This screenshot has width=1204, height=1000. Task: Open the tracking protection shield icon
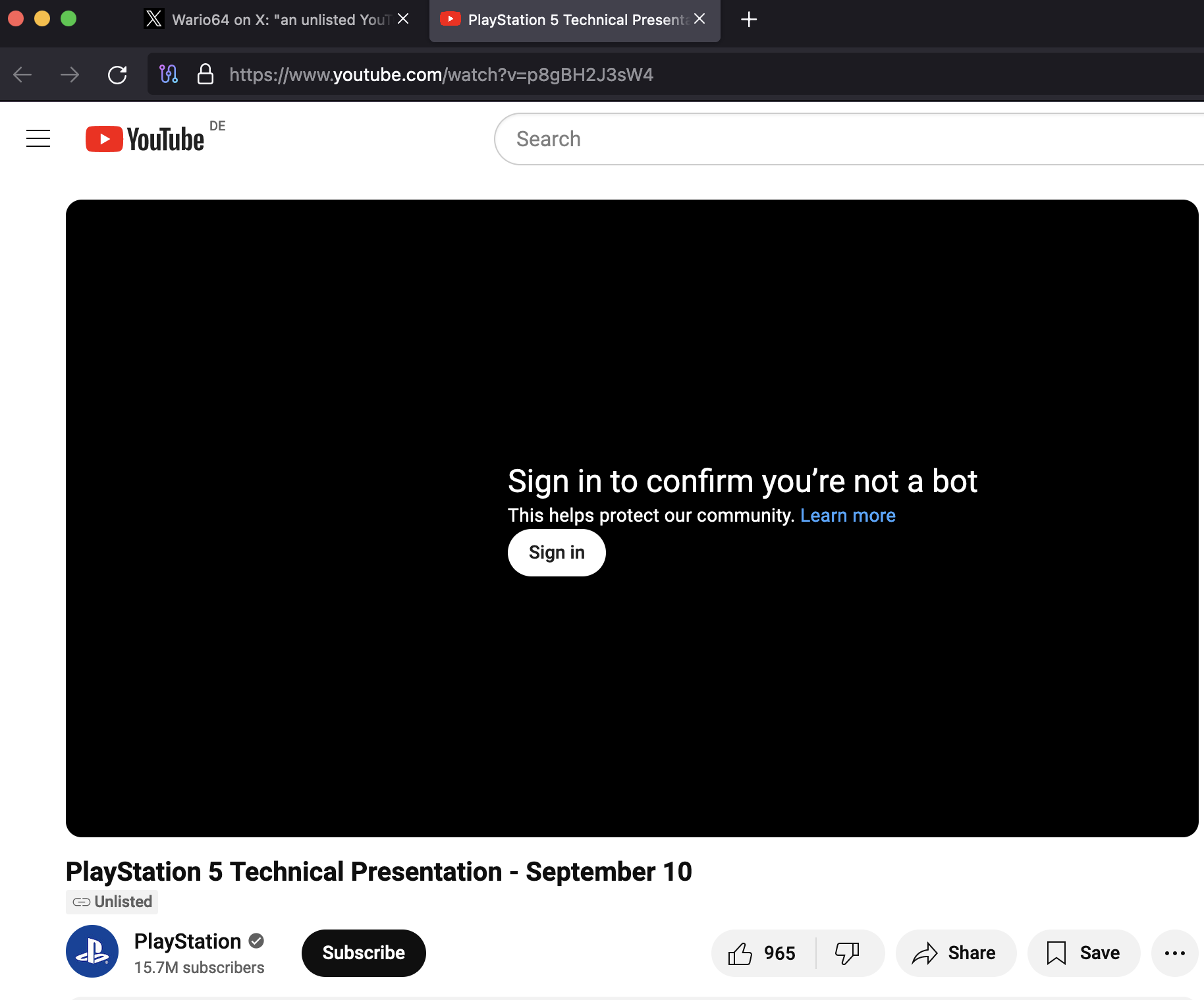pyautogui.click(x=169, y=74)
